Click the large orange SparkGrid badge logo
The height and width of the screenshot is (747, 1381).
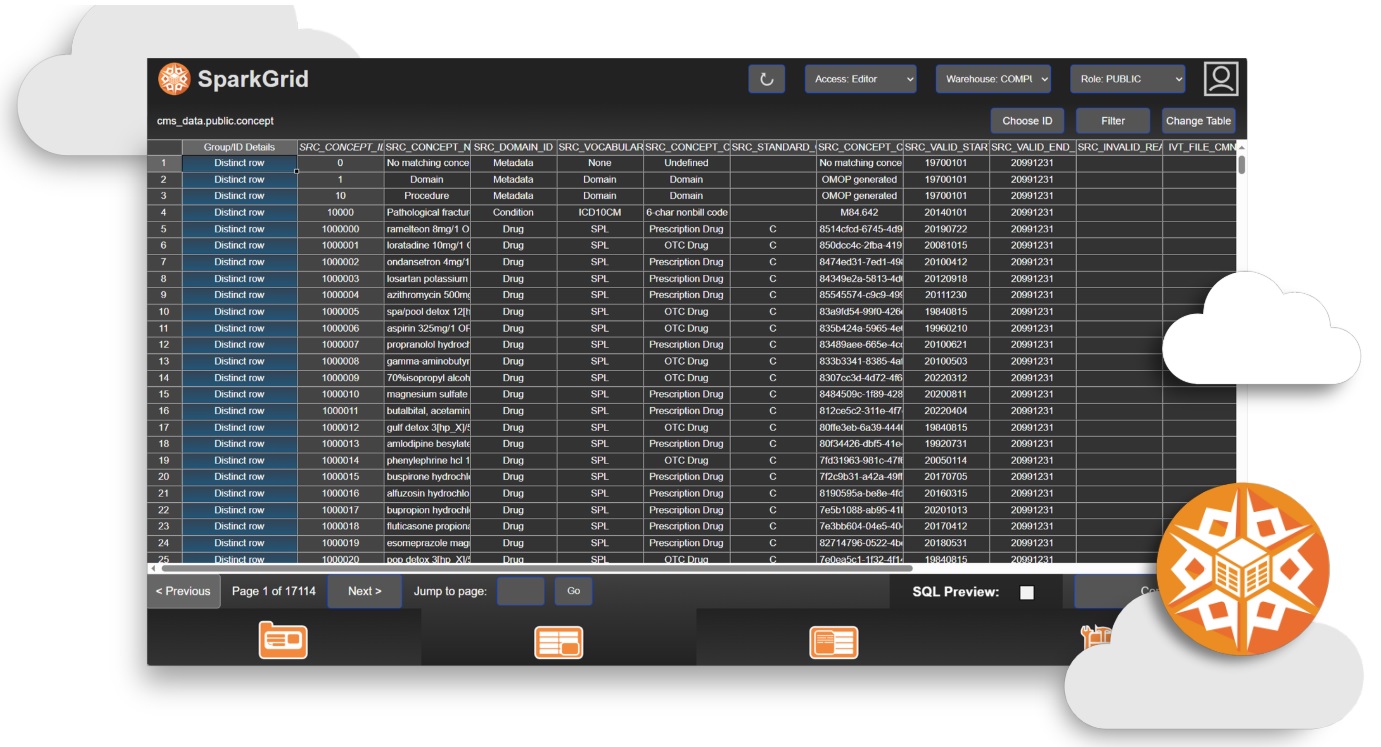pos(1243,569)
